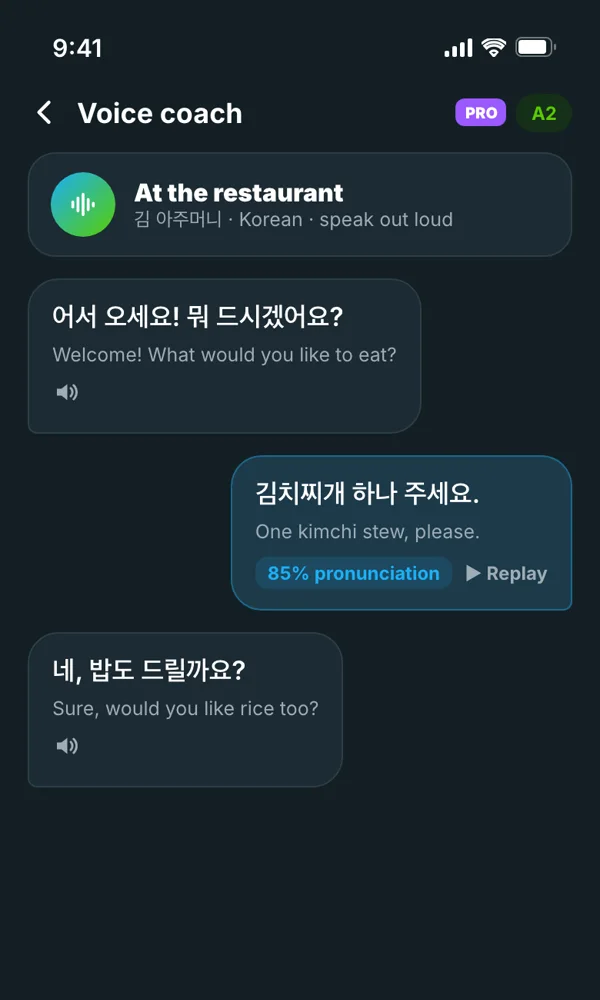The width and height of the screenshot is (600, 1000).
Task: Play audio for the rice question speaker icon
Action: click(67, 746)
